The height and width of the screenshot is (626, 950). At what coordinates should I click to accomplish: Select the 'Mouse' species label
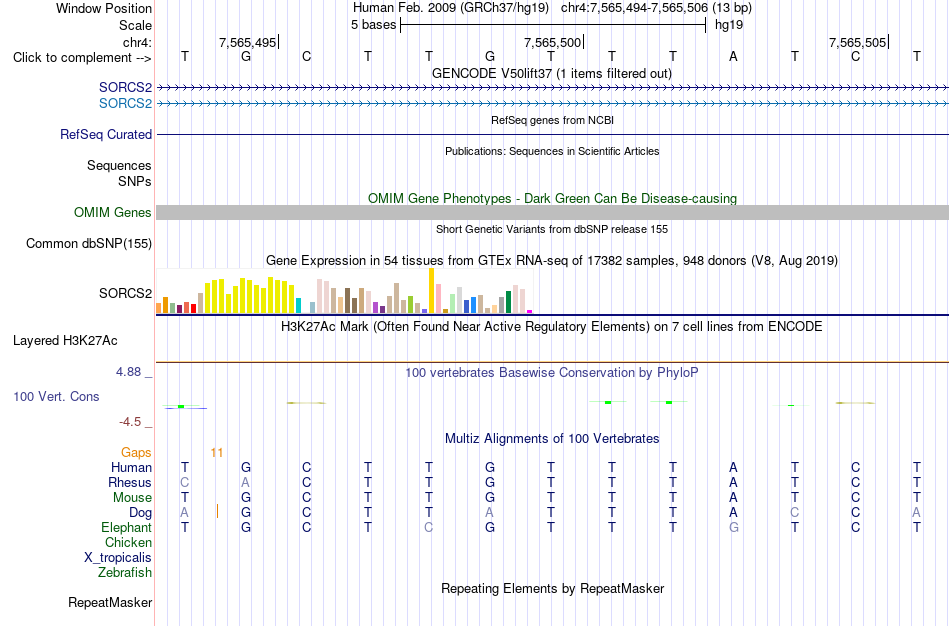click(x=132, y=498)
